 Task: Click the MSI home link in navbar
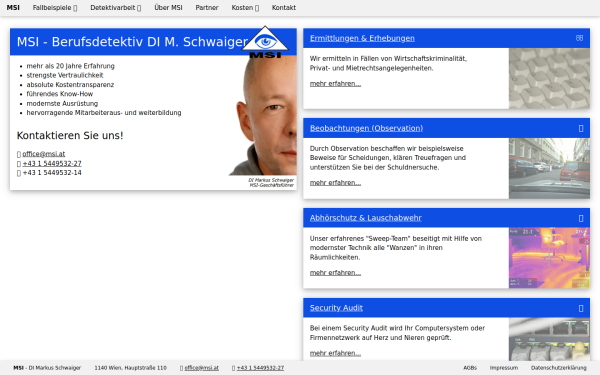point(13,8)
